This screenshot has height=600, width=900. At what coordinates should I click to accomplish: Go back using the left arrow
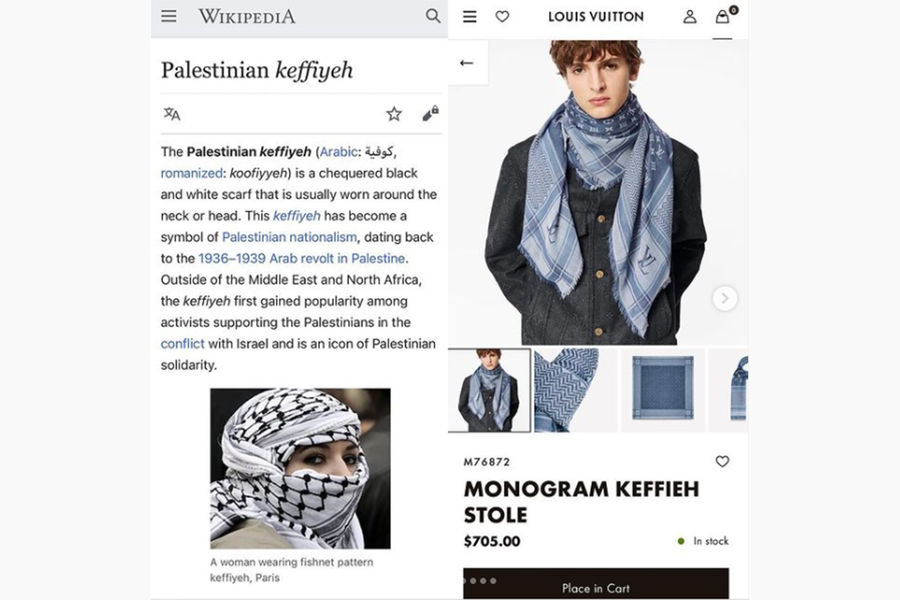(x=467, y=63)
